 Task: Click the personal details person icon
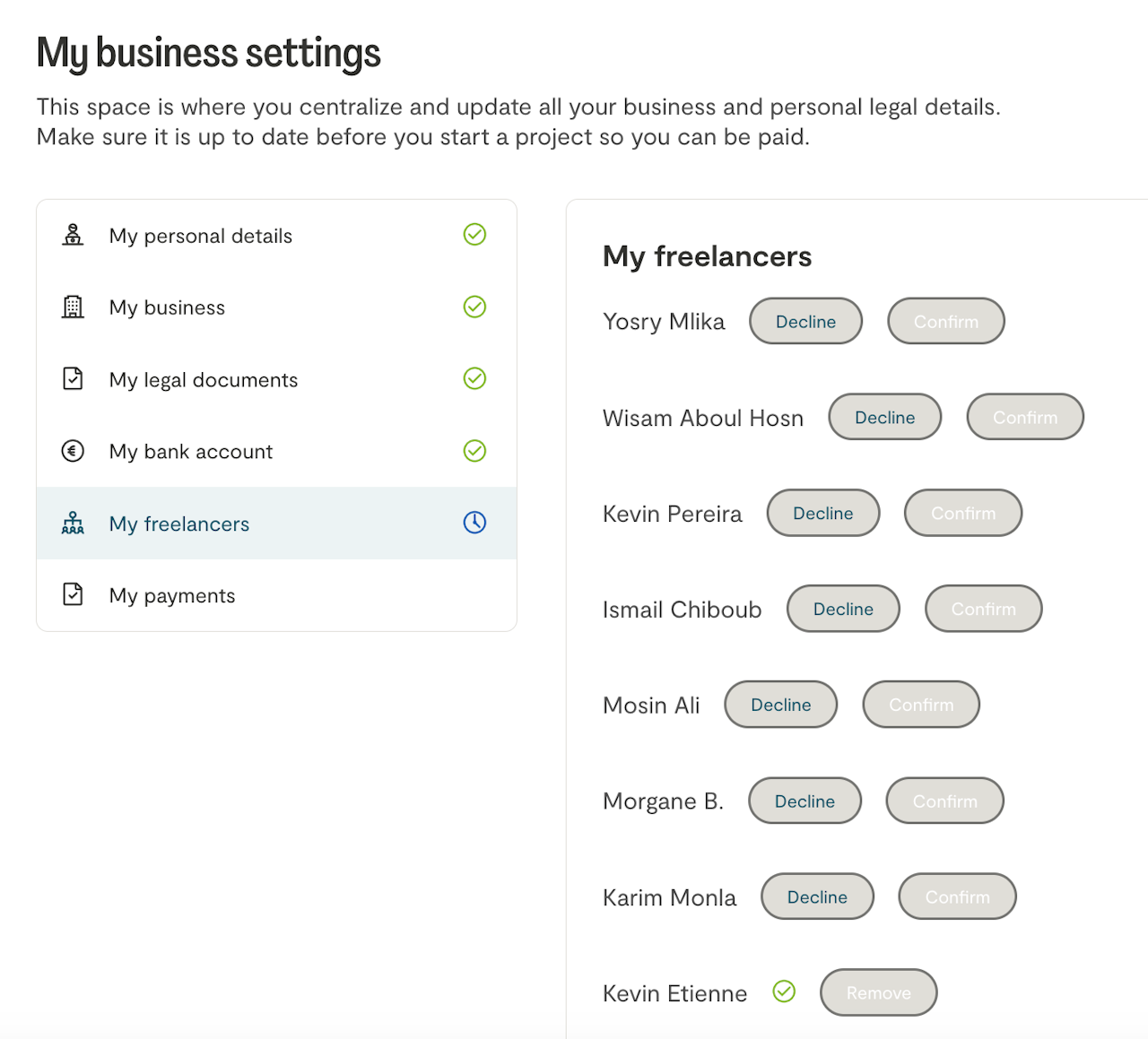click(73, 235)
